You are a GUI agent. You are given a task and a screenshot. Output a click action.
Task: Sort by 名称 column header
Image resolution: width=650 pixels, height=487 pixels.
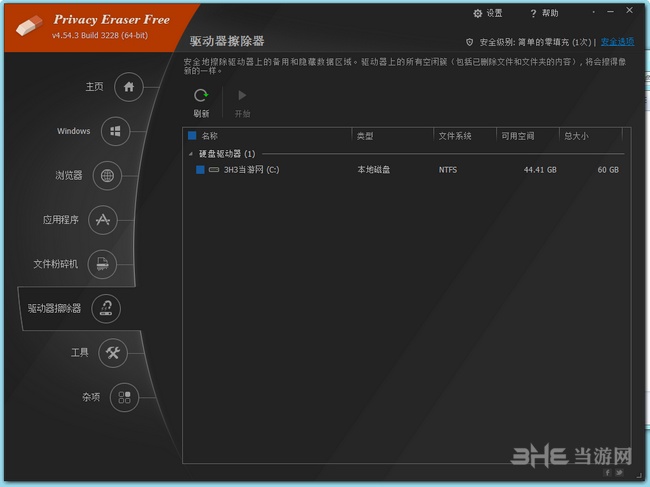(209, 136)
